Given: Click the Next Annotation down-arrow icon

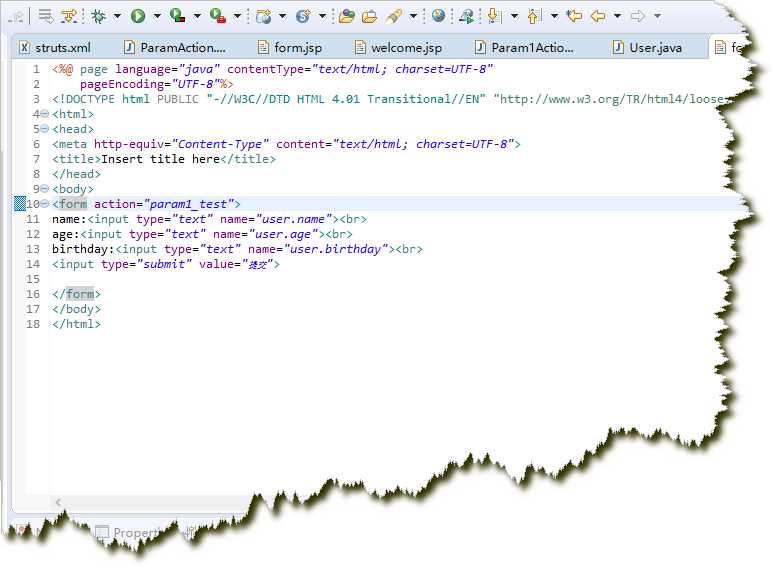Looking at the screenshot, I should 494,16.
